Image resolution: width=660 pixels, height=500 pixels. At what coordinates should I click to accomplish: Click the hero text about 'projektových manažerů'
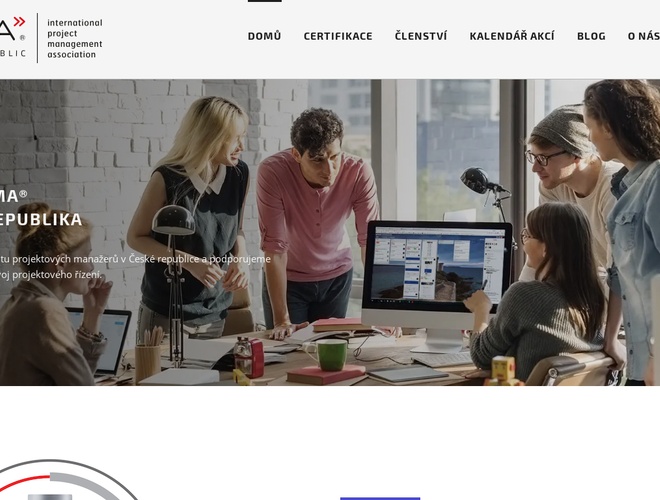point(135,259)
